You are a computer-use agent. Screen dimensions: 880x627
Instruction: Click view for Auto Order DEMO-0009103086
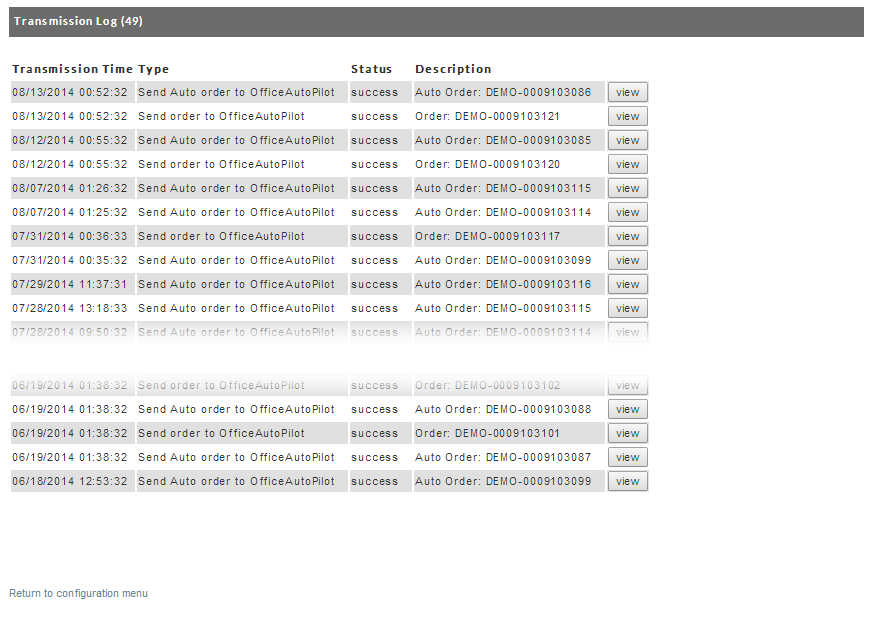pos(627,92)
